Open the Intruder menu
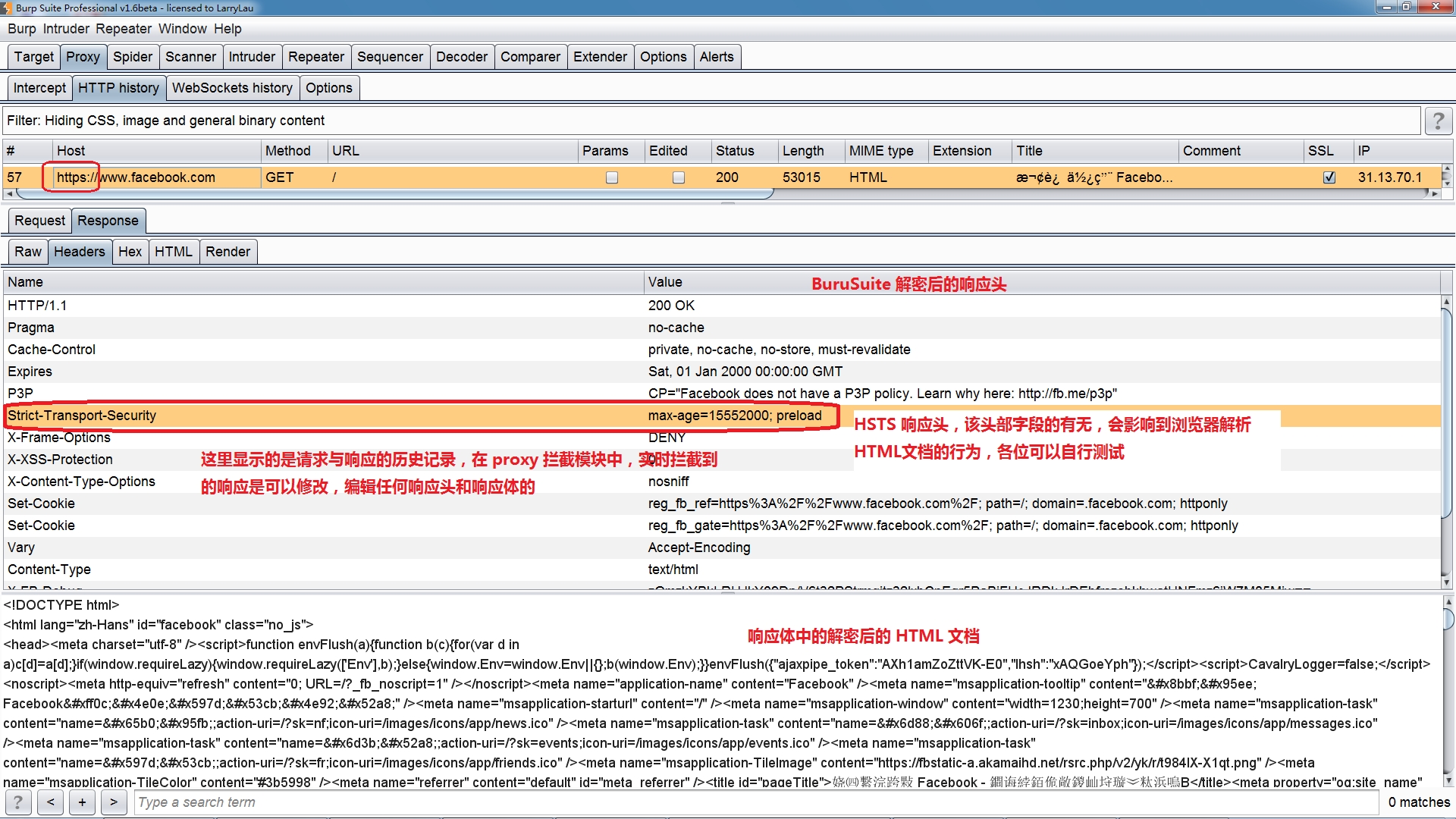The width and height of the screenshot is (1456, 819). [66, 29]
